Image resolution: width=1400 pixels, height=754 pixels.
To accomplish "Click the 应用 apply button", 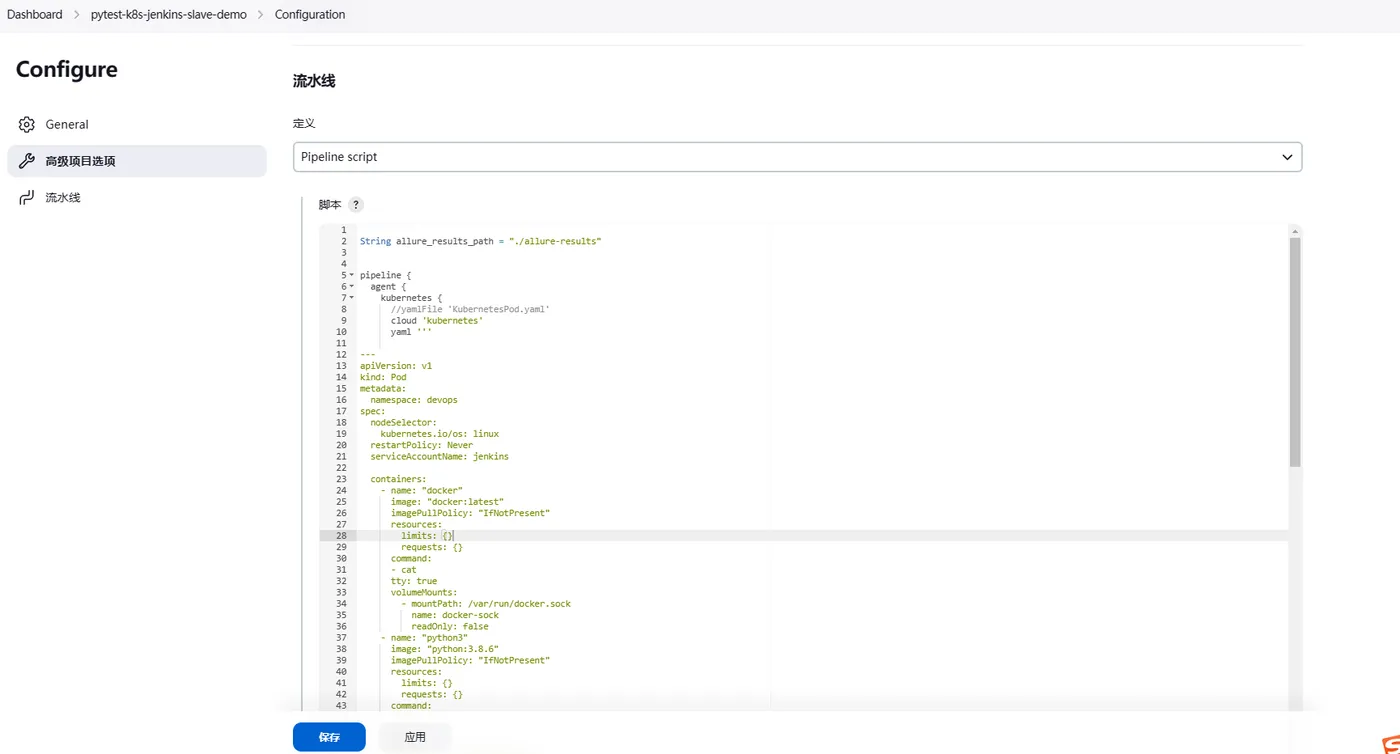I will (x=415, y=737).
